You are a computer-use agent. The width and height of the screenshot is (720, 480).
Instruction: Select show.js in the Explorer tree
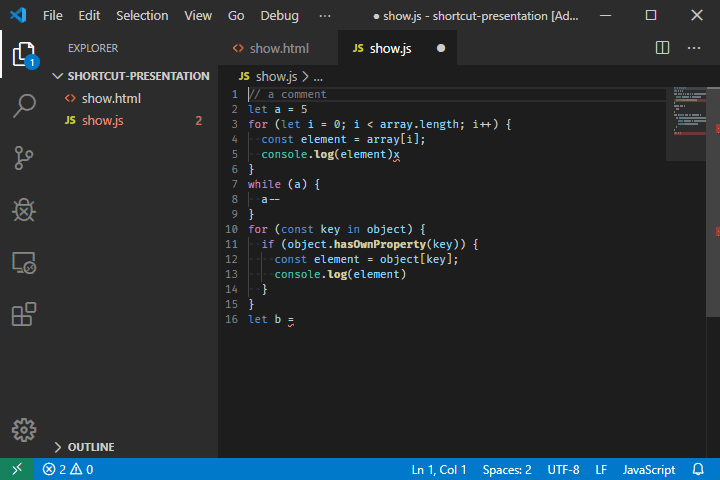[x=103, y=121]
